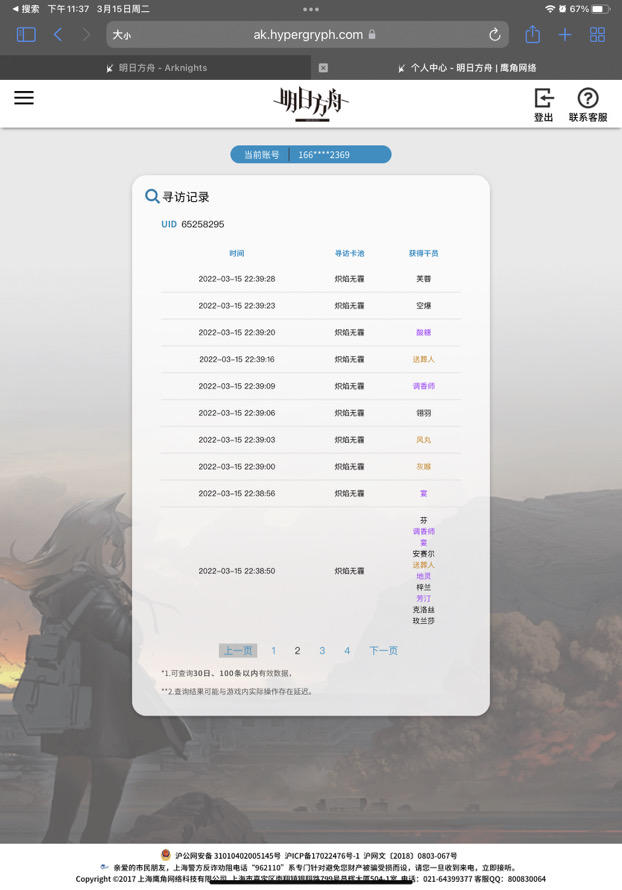Show the tab overview grid

coord(598,35)
